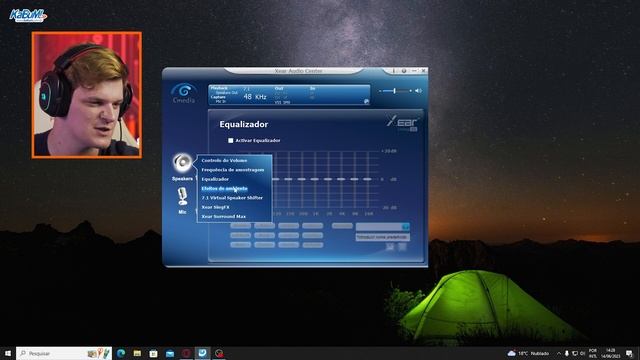Viewport: 640px width, 360px height.
Task: Save the custom equalizer preset icon
Action: 390,247
